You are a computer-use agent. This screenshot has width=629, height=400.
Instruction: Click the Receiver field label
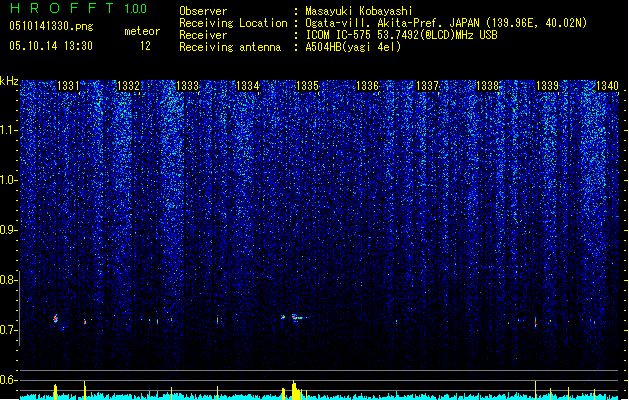(203, 35)
